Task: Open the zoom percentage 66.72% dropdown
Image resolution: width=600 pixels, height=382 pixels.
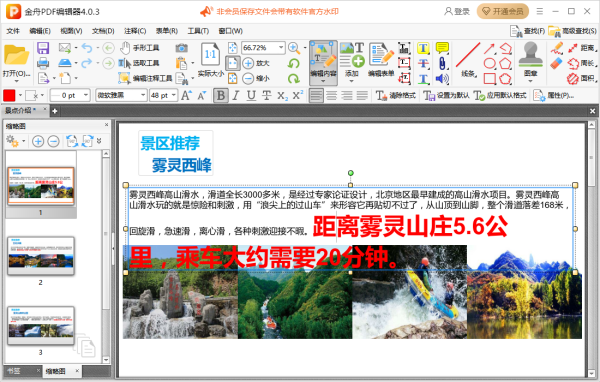Action: click(x=281, y=48)
